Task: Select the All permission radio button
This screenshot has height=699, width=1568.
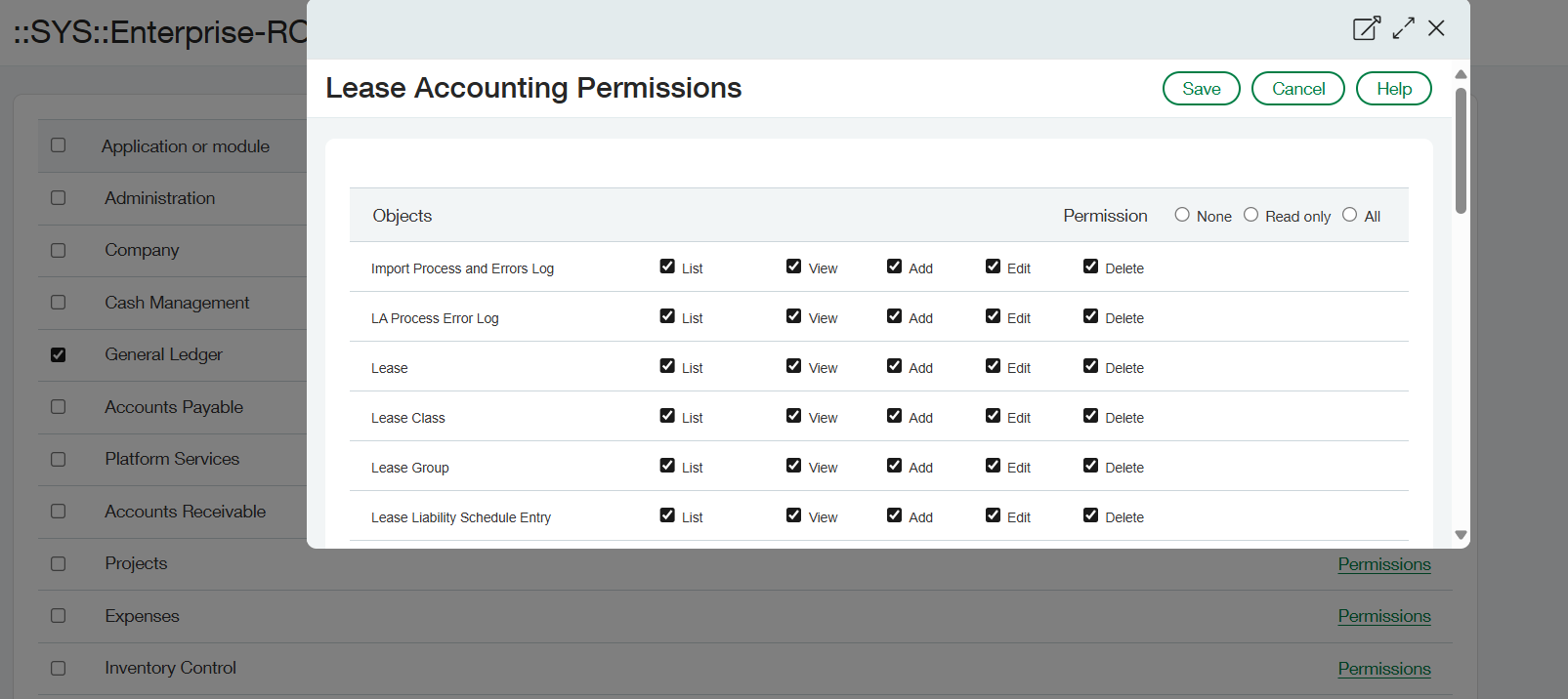Action: coord(1349,215)
